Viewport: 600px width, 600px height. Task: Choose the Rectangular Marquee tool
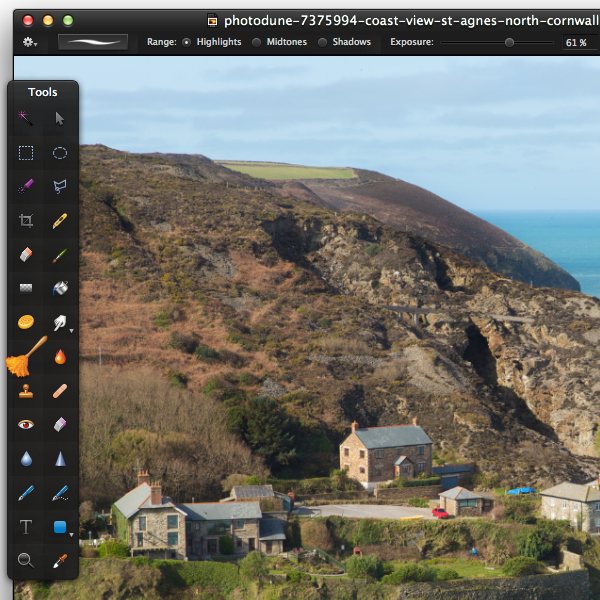(x=26, y=153)
